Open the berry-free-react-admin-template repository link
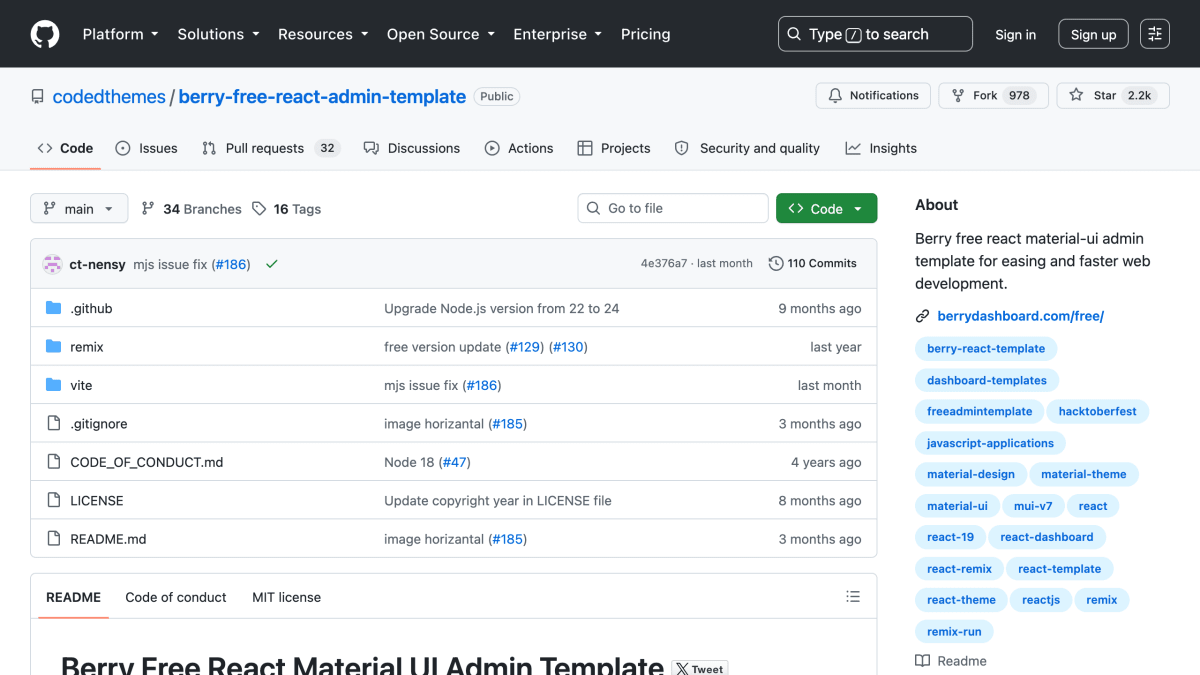This screenshot has width=1200, height=675. click(322, 97)
